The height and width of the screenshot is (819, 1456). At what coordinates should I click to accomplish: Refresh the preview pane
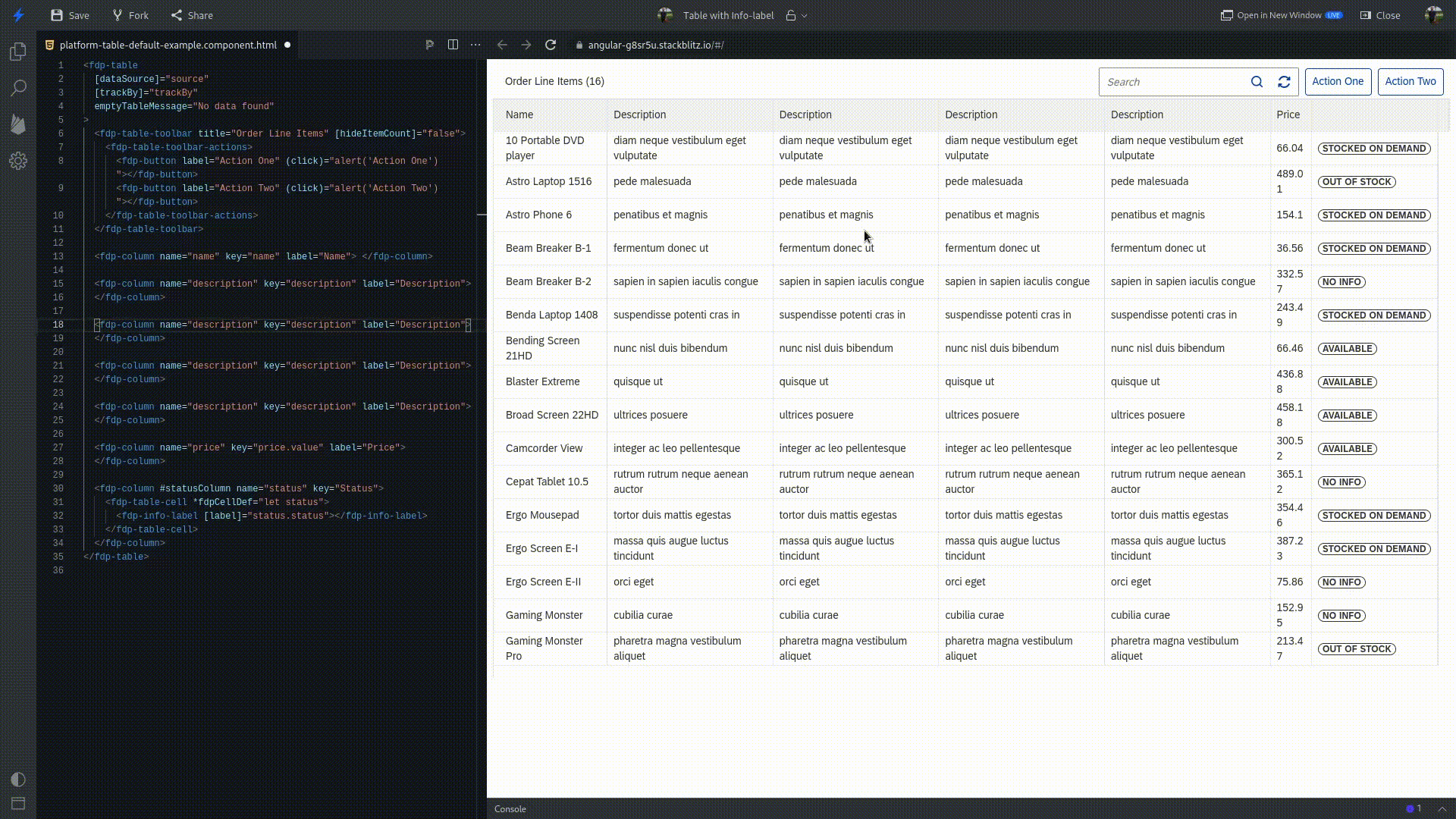(x=551, y=45)
